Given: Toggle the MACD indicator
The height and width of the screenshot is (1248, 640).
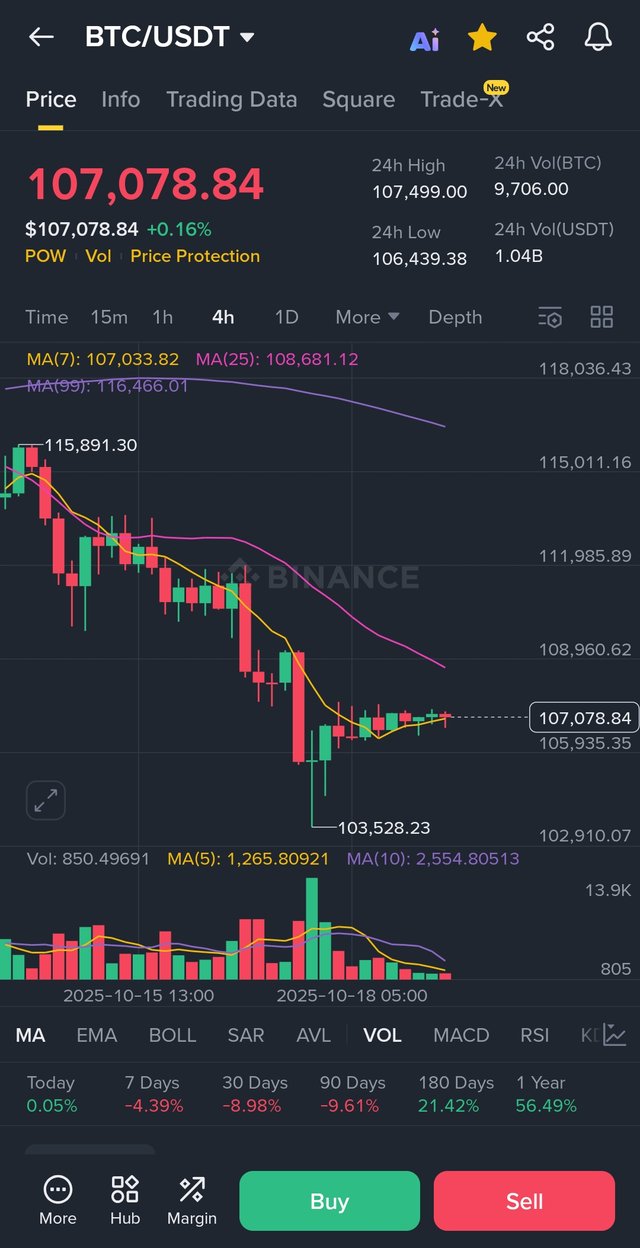Looking at the screenshot, I should (461, 1035).
